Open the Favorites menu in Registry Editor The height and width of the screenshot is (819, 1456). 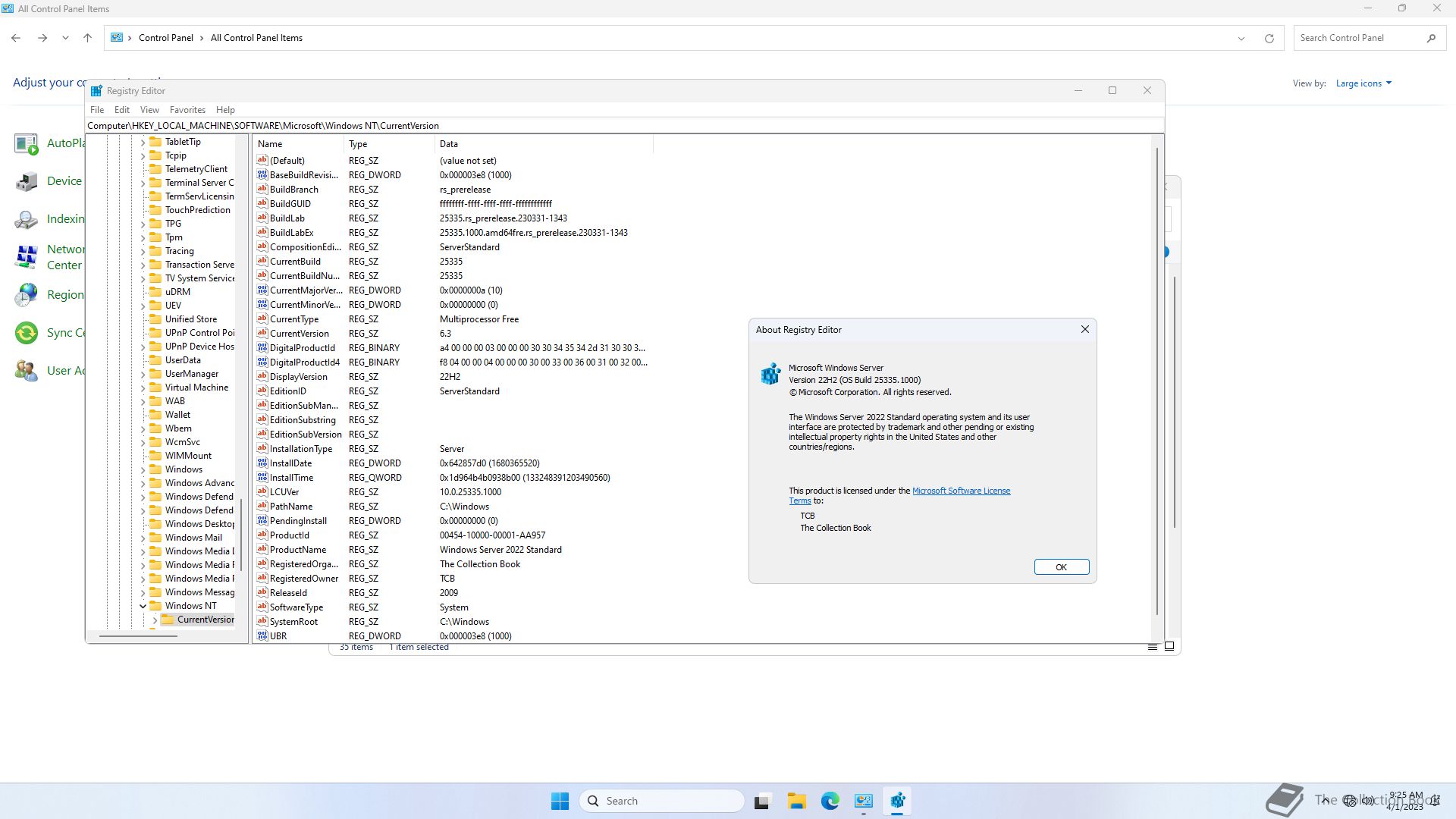coord(187,110)
